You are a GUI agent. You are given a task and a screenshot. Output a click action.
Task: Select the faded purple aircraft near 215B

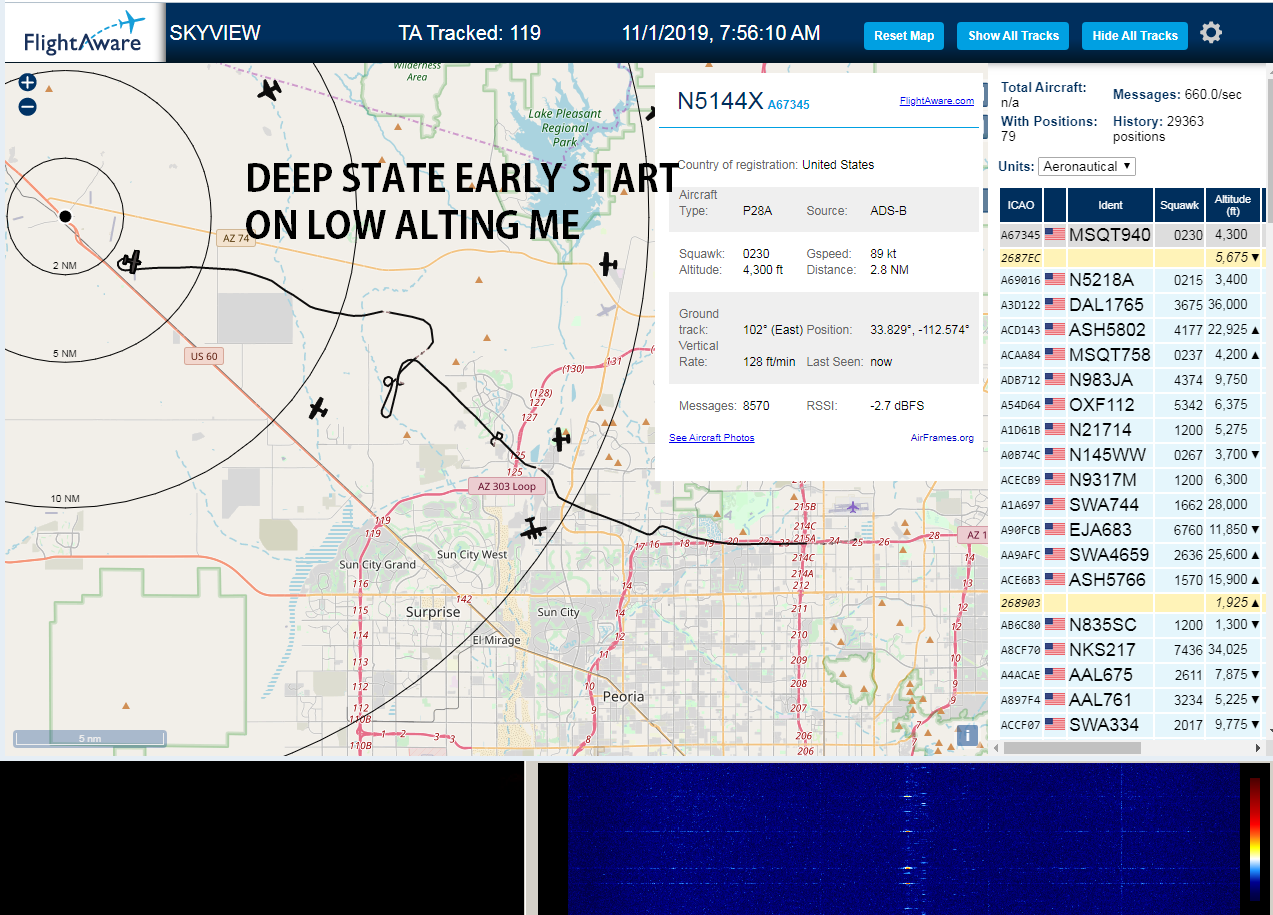point(852,507)
